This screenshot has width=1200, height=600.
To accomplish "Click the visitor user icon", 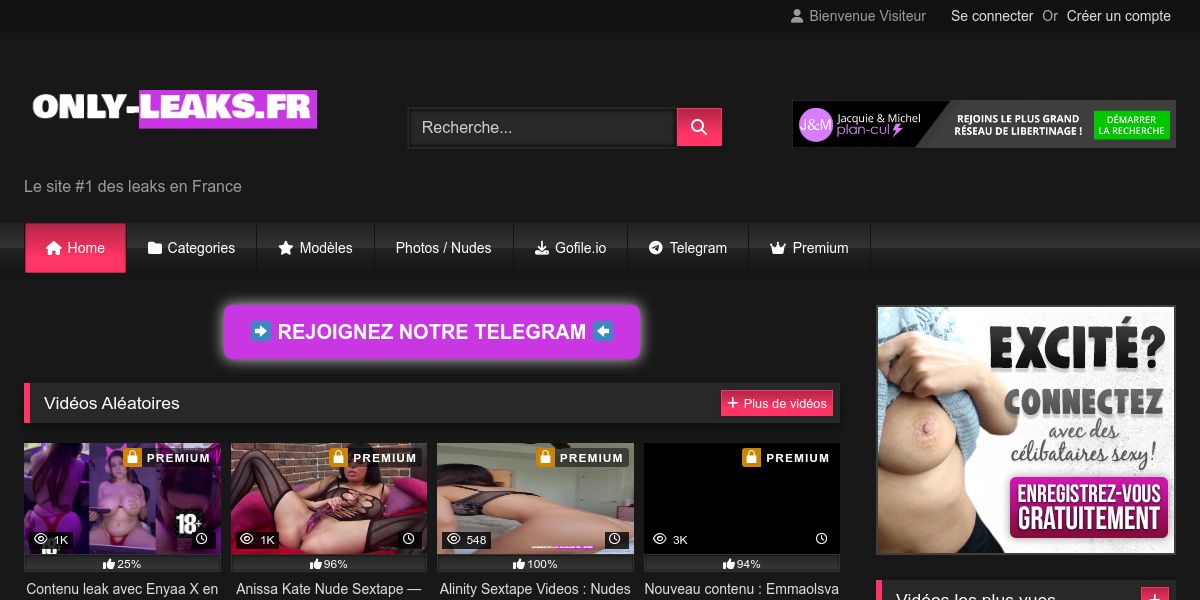I will click(797, 16).
